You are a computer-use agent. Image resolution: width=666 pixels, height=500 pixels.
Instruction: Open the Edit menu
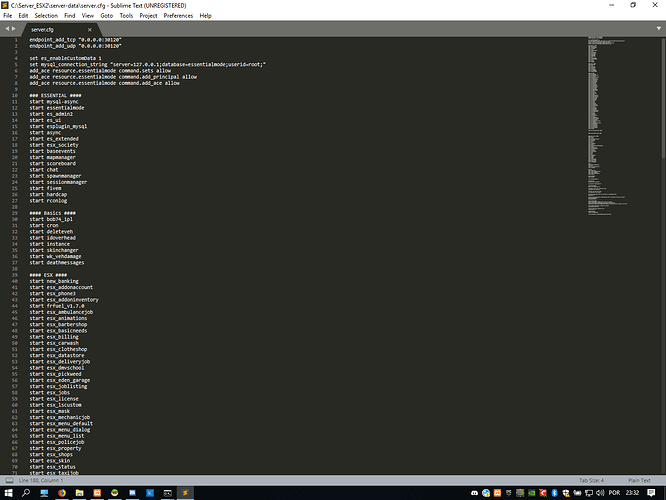pyautogui.click(x=23, y=16)
